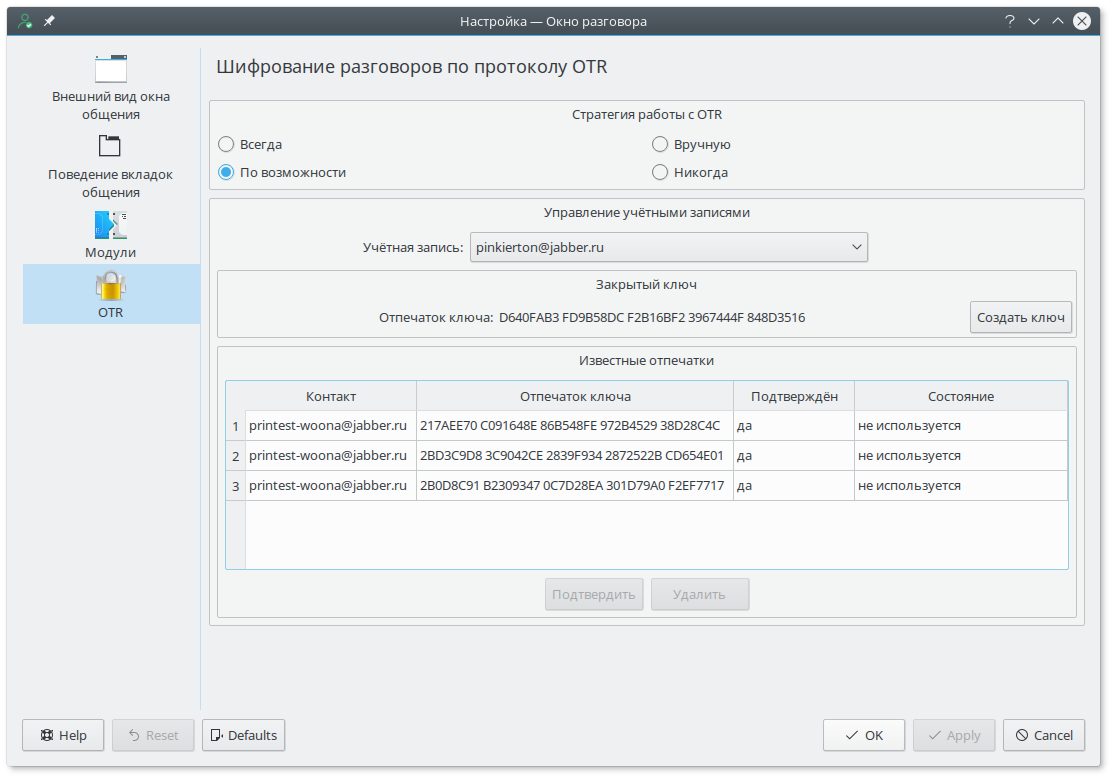Confirm with the OK button
Viewport: 1113px width, 779px height.
coord(864,735)
